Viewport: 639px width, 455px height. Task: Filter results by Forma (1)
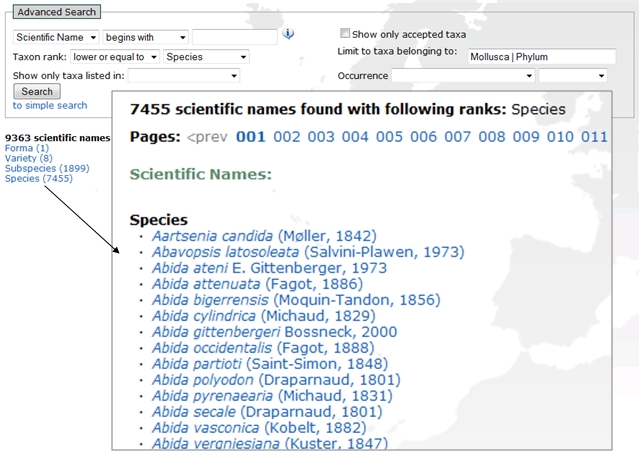point(26,148)
